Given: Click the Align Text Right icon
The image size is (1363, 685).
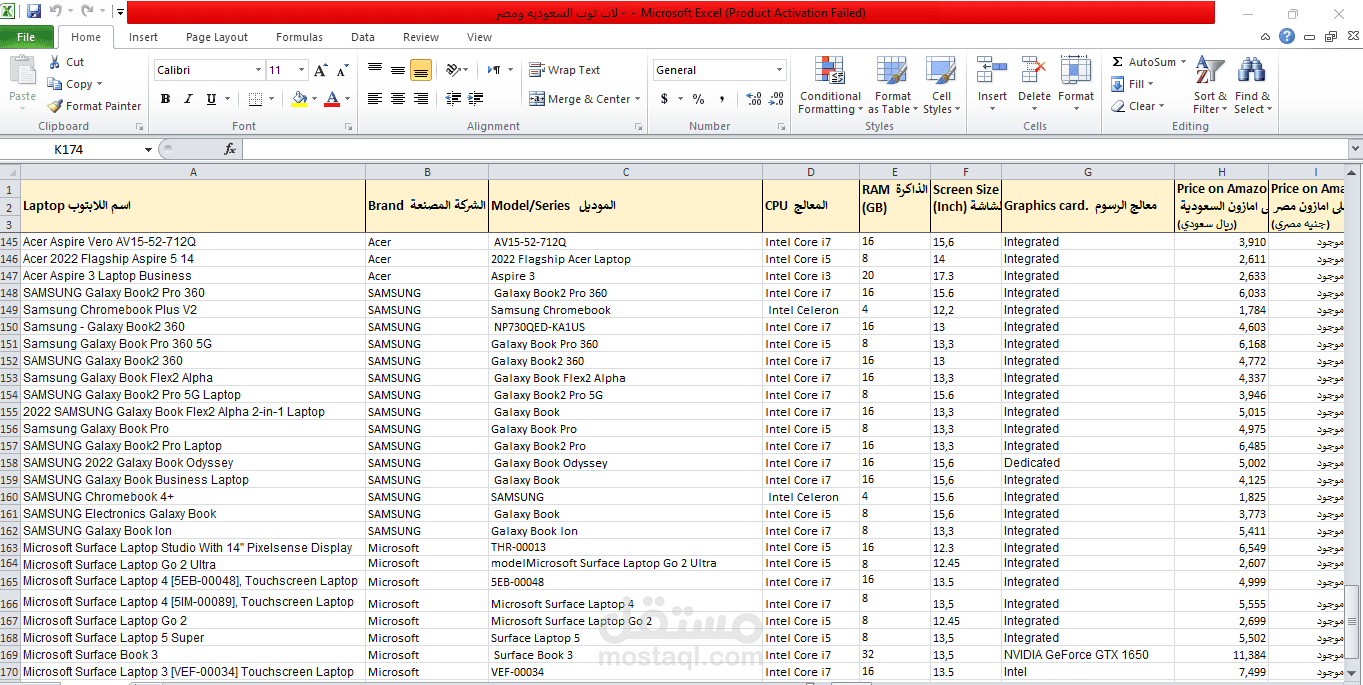Looking at the screenshot, I should click(x=421, y=99).
